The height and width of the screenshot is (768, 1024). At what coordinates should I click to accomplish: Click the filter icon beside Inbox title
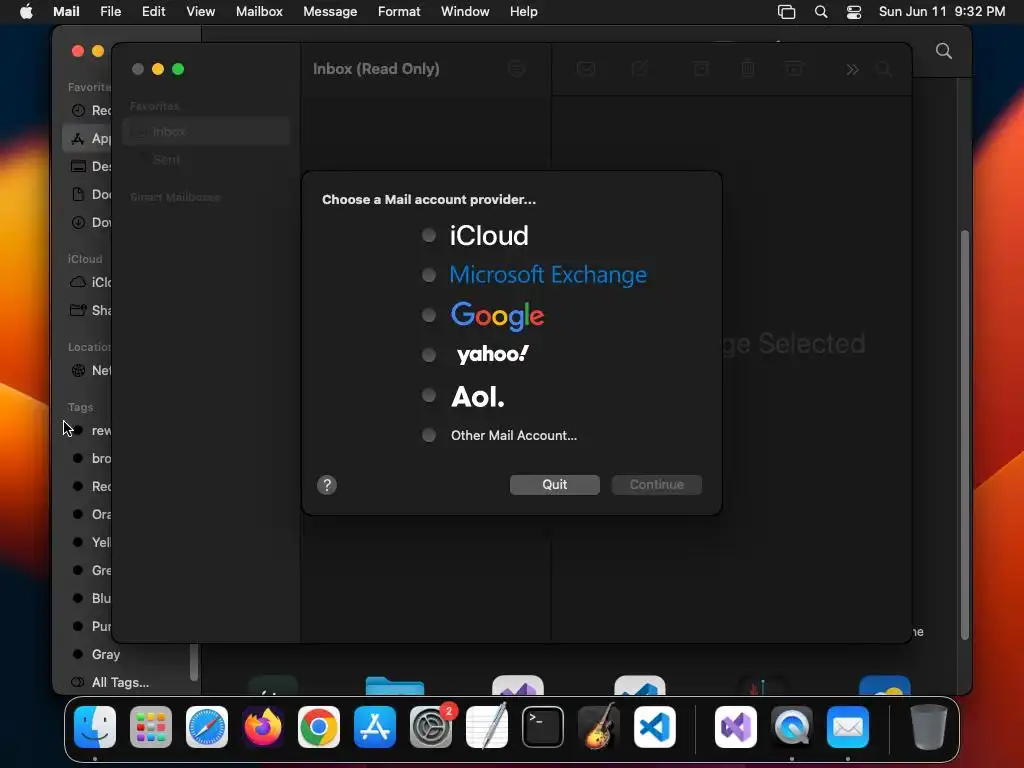point(516,69)
